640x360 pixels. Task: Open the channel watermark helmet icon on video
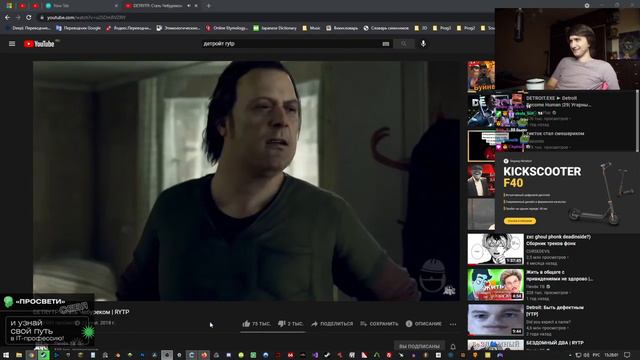coord(433,276)
